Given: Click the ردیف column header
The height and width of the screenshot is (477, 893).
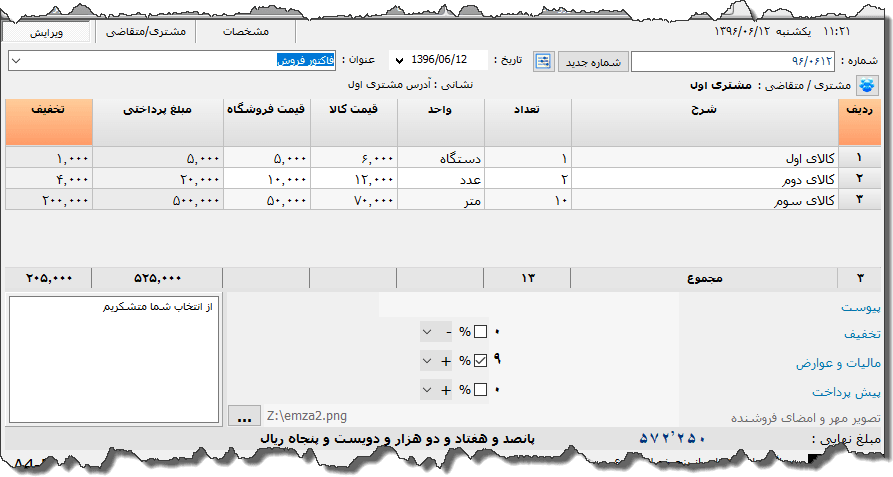Looking at the screenshot, I should click(x=859, y=122).
